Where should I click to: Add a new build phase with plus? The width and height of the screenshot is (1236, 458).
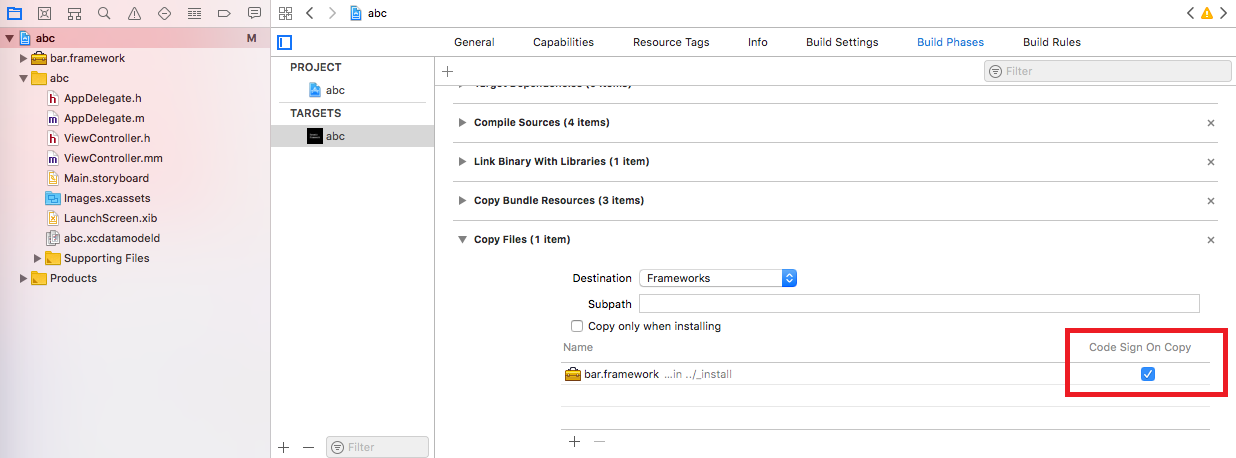pos(447,71)
